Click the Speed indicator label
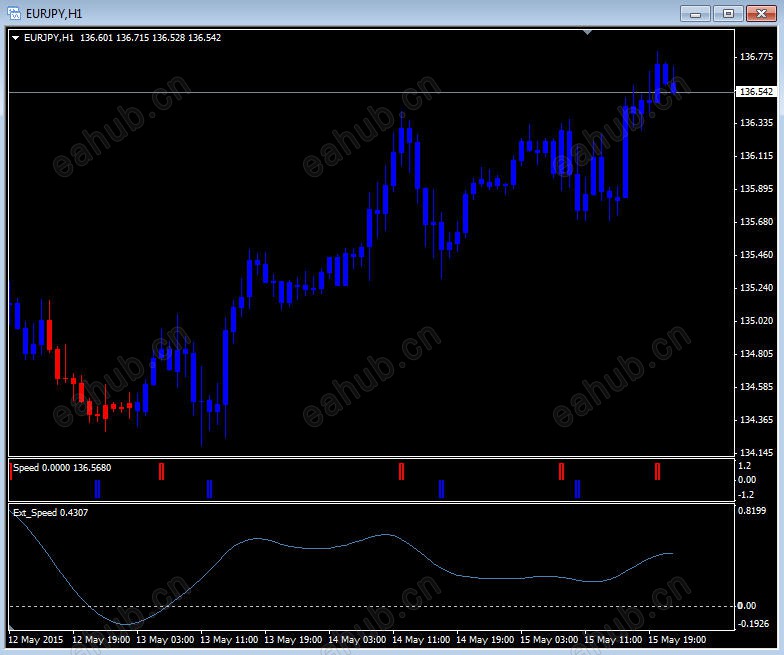 tap(62, 468)
